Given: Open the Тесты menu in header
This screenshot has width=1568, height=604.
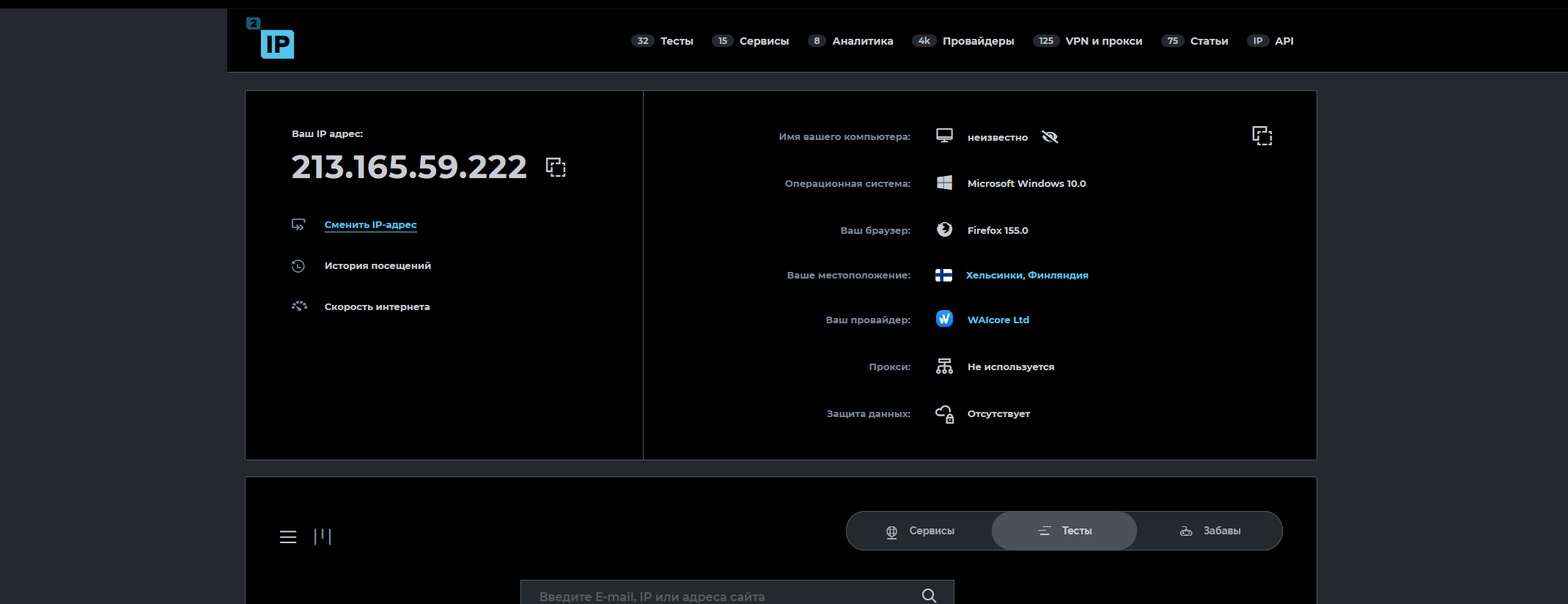Looking at the screenshot, I should pyautogui.click(x=662, y=41).
